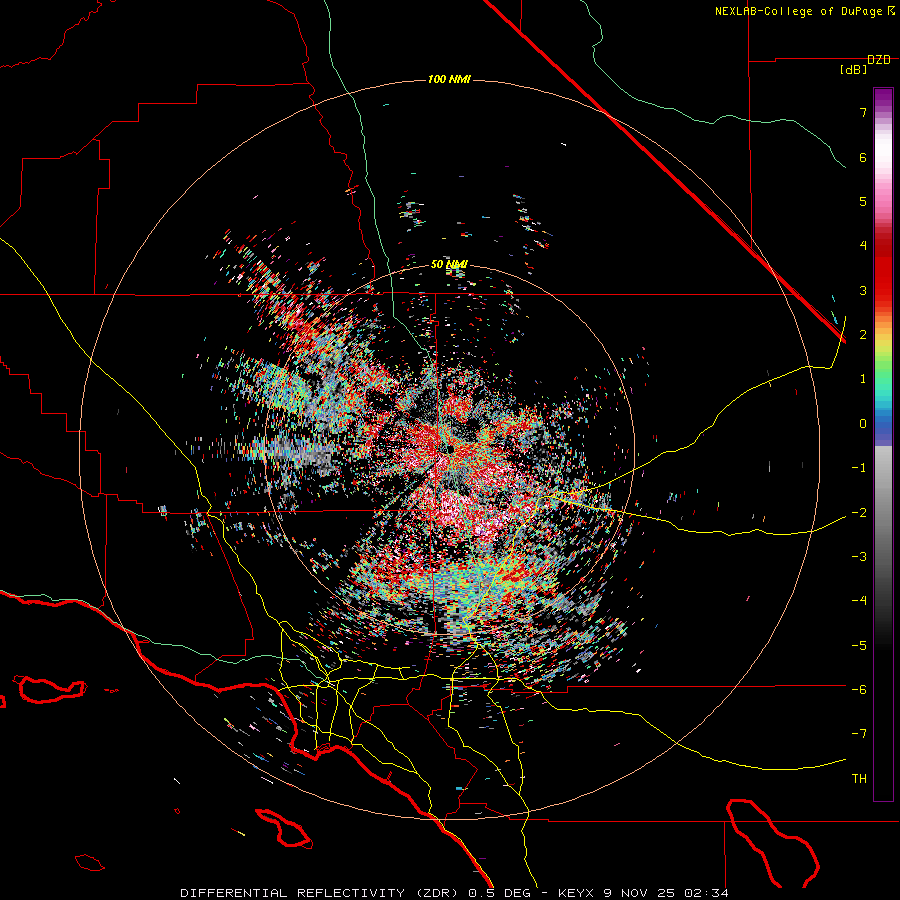Click the -3 tick label on scale
Viewport: 900px width, 900px height.
click(859, 557)
